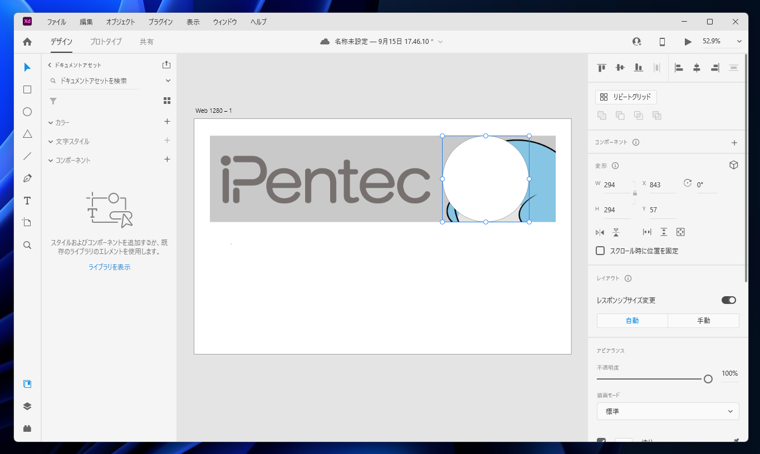The image size is (760, 454).
Task: Adjust the opacity slider handle
Action: 708,379
